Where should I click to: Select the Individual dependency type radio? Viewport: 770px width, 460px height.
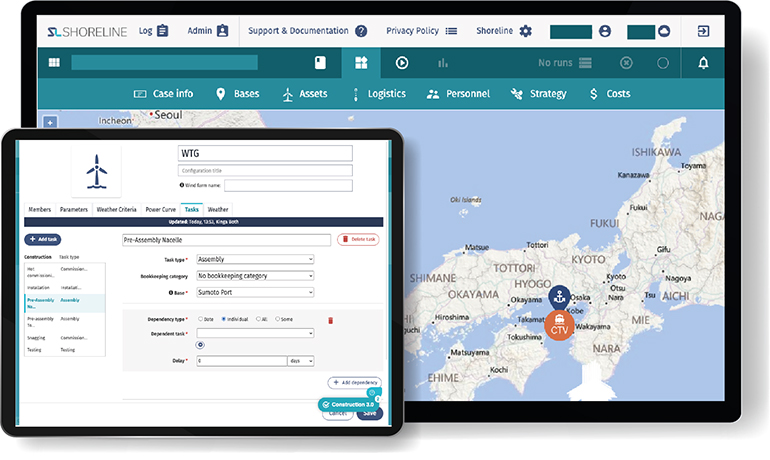coord(223,319)
